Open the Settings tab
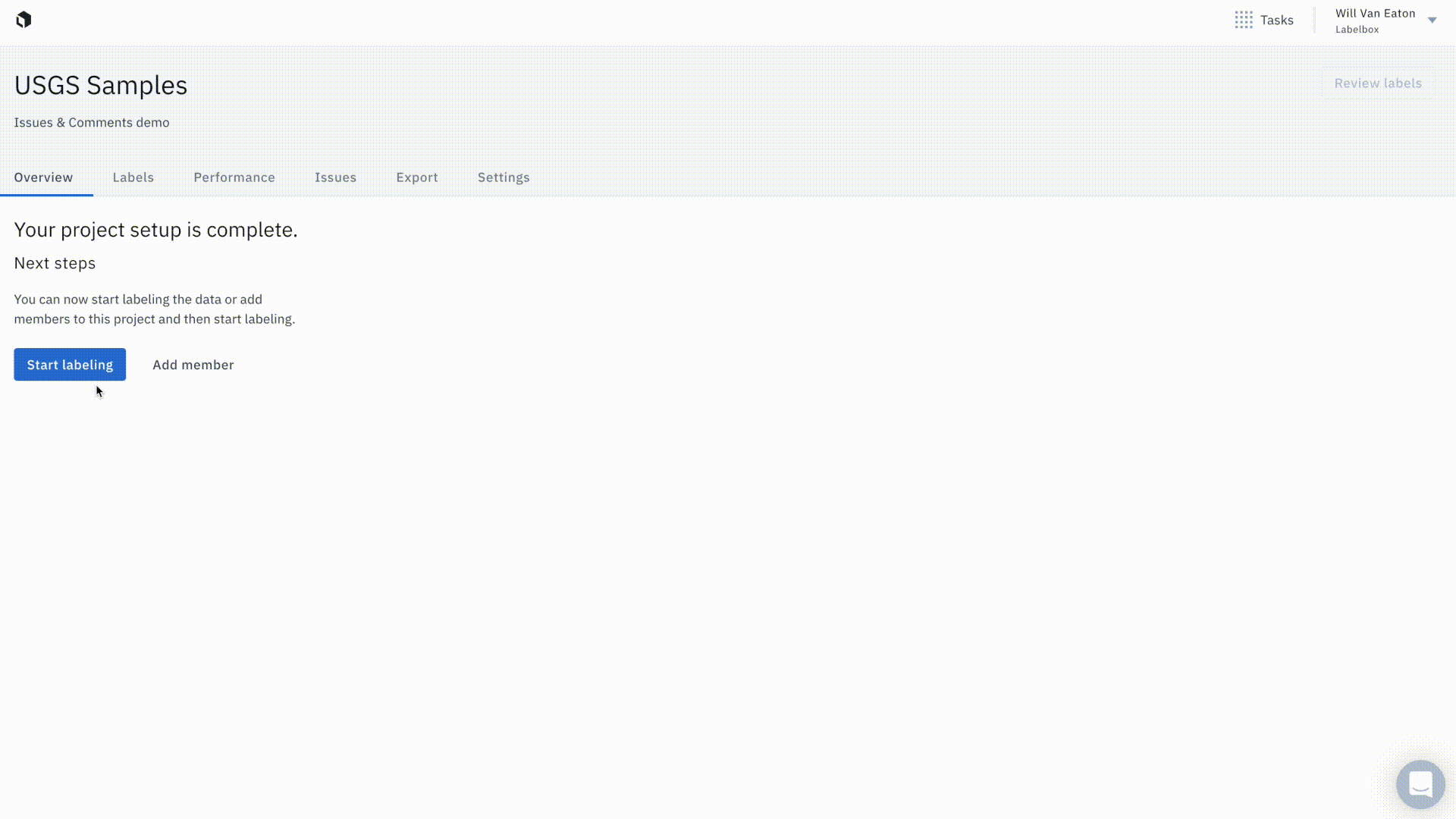The width and height of the screenshot is (1456, 819). 504,177
